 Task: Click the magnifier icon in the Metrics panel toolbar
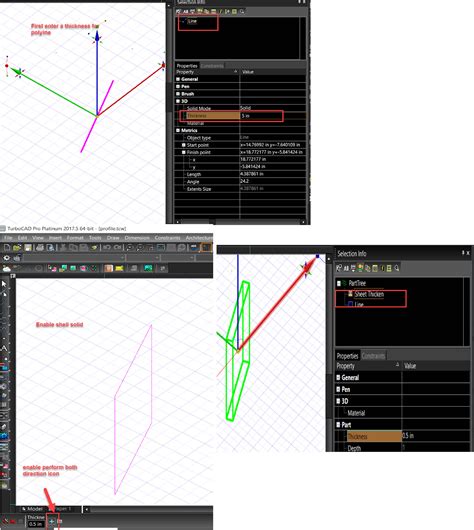[242, 11]
